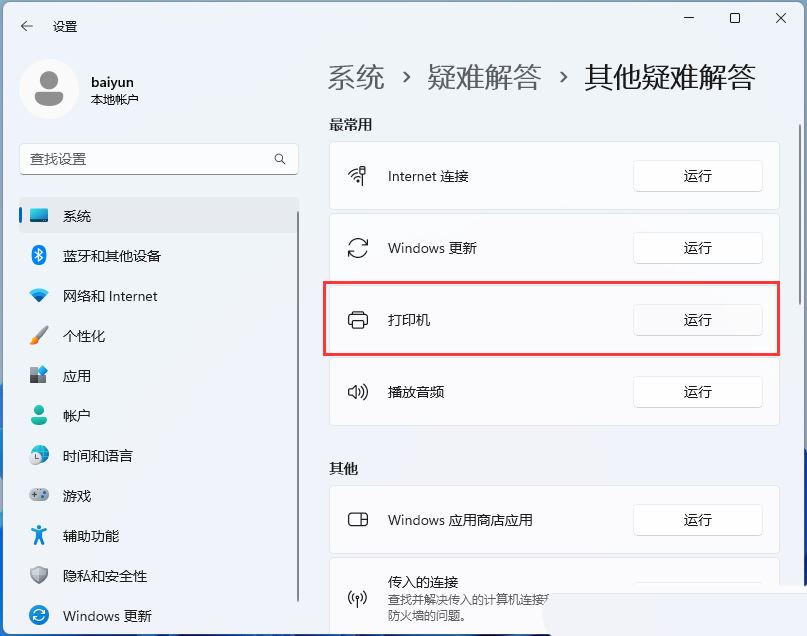Click the Personalization paintbrush icon
Viewport: 807px width, 636px height.
(39, 336)
